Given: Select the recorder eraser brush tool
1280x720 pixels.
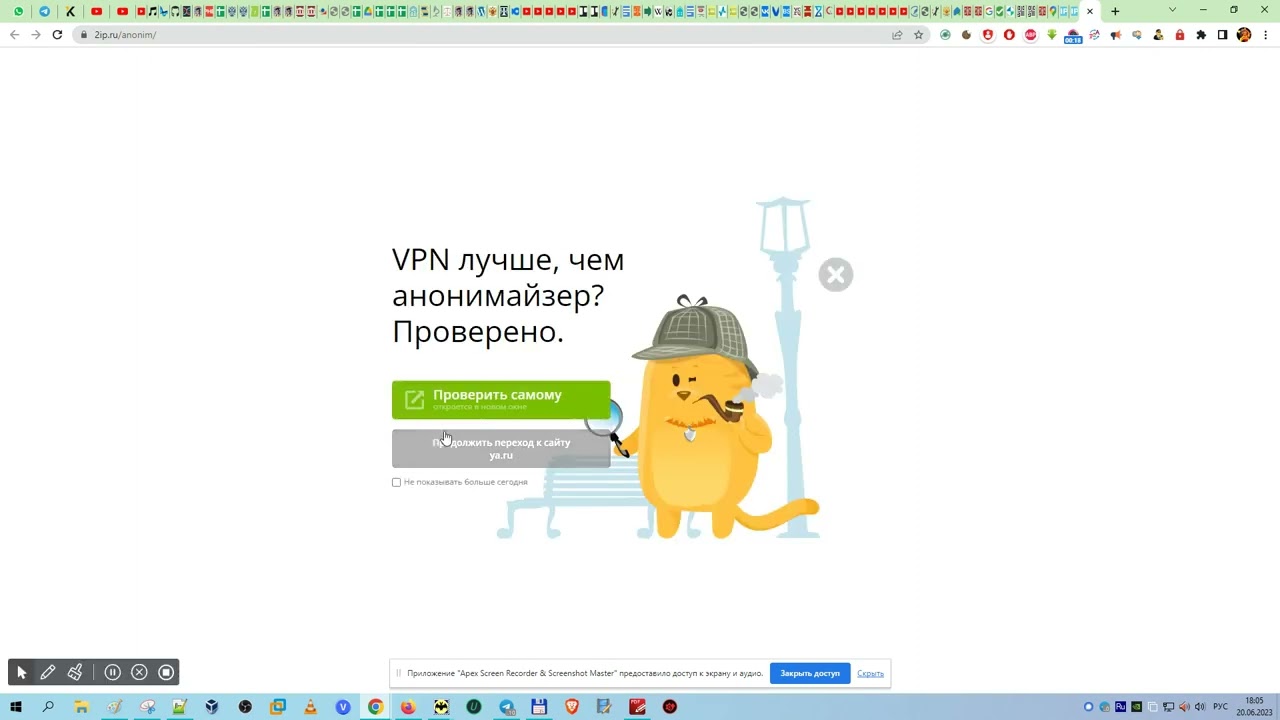Looking at the screenshot, I should [x=75, y=673].
